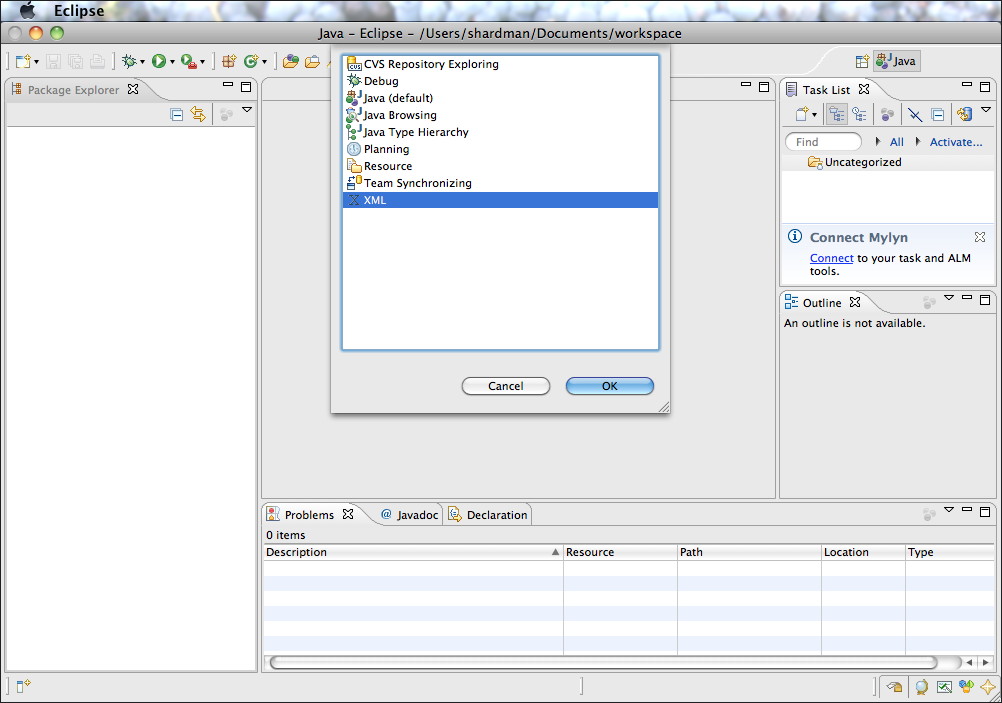Open the New Task dropdown arrow
This screenshot has width=1002, height=703.
(x=814, y=115)
